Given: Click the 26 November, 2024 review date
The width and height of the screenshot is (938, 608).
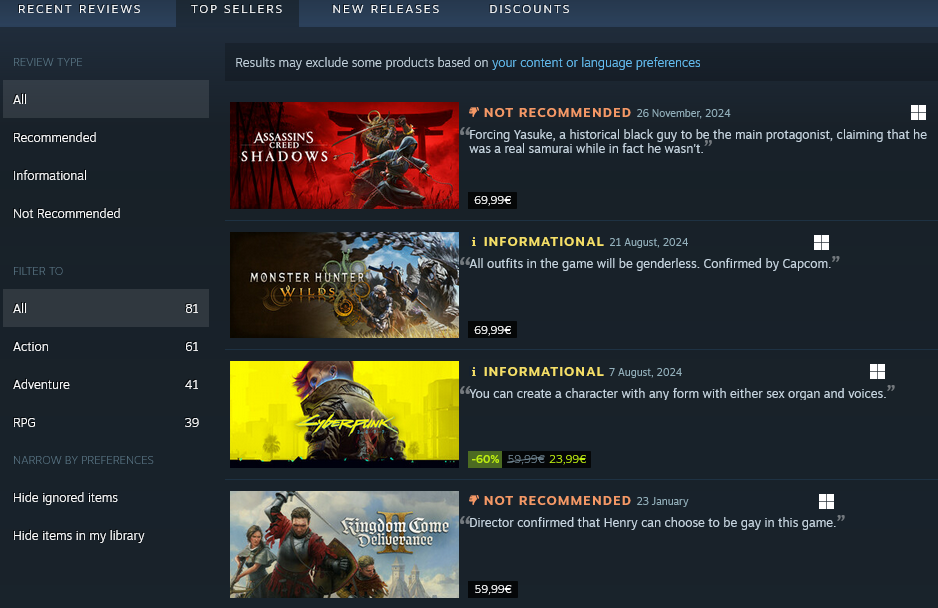Looking at the screenshot, I should click(x=683, y=113).
